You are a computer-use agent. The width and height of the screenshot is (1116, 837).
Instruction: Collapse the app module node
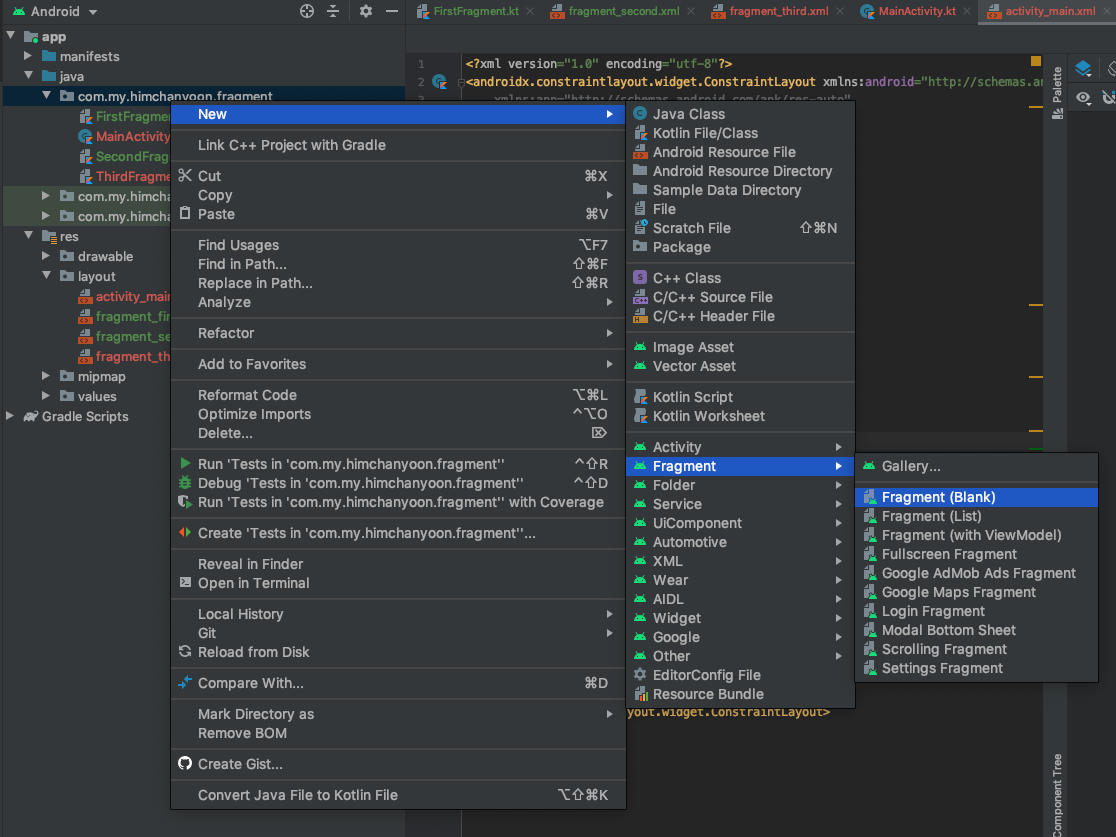11,35
